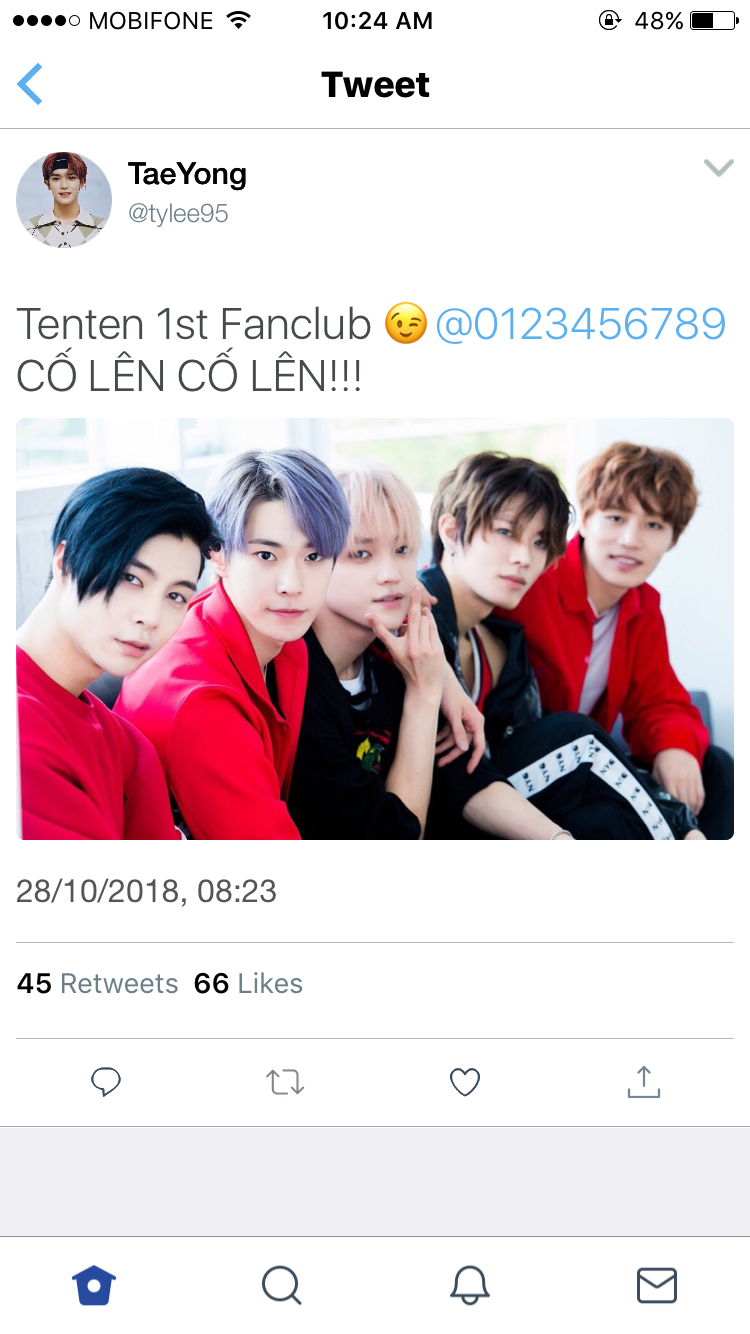Tap the back arrow icon
Screen dimensions: 750x1334
[x=30, y=84]
